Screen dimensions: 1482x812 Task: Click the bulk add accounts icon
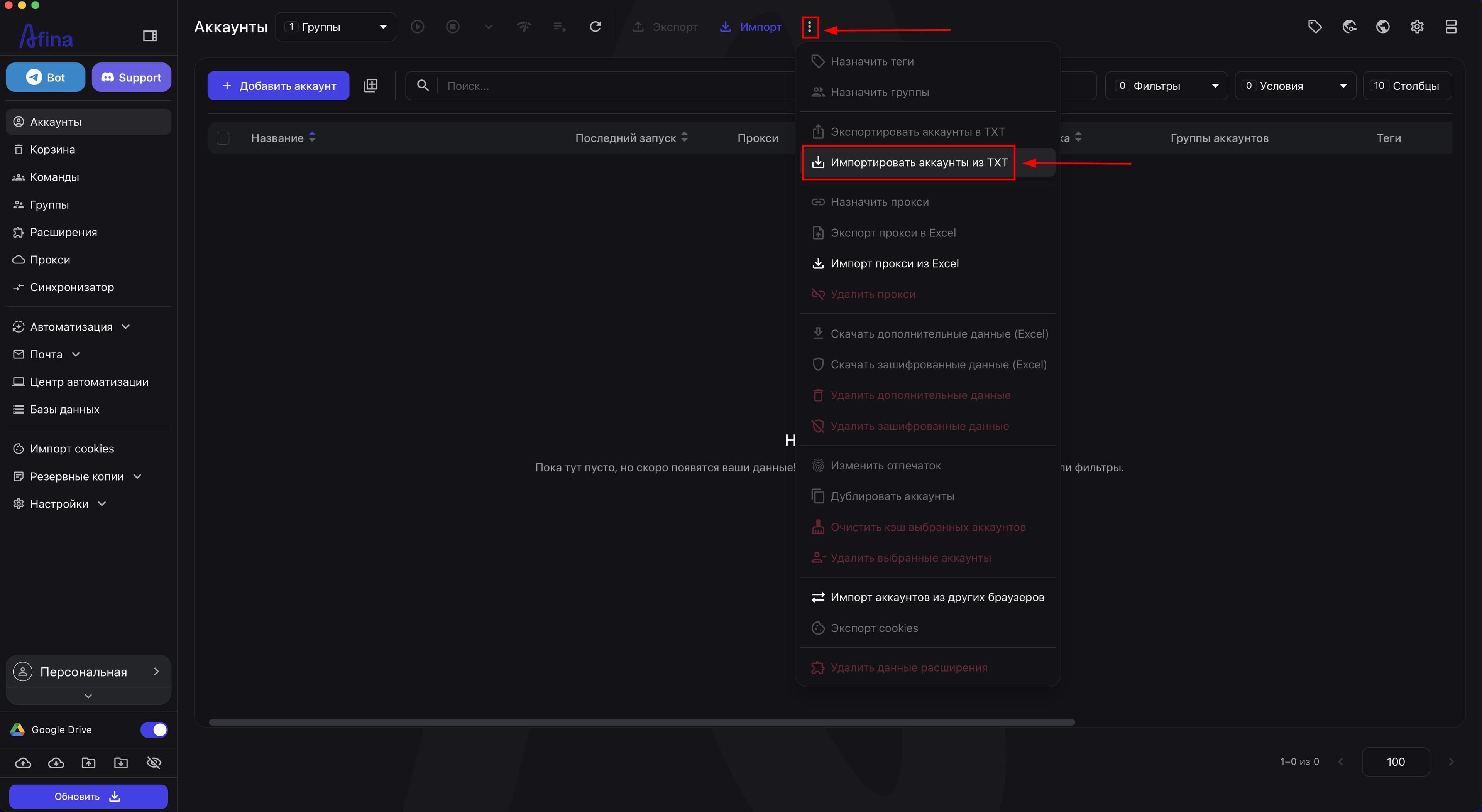pos(370,86)
